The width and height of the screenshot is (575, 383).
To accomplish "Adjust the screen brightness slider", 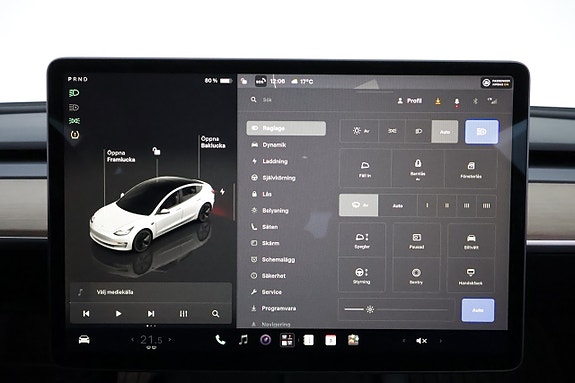I will click(396, 310).
